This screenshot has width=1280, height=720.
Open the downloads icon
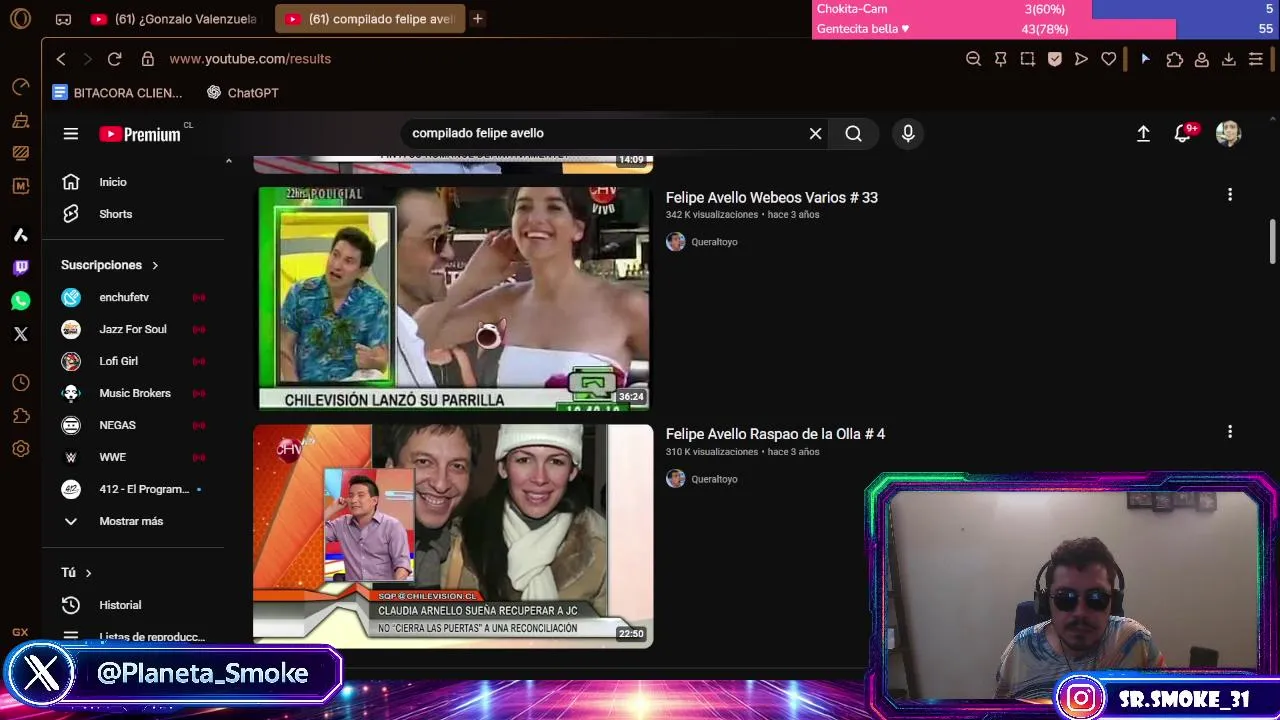click(x=1229, y=59)
